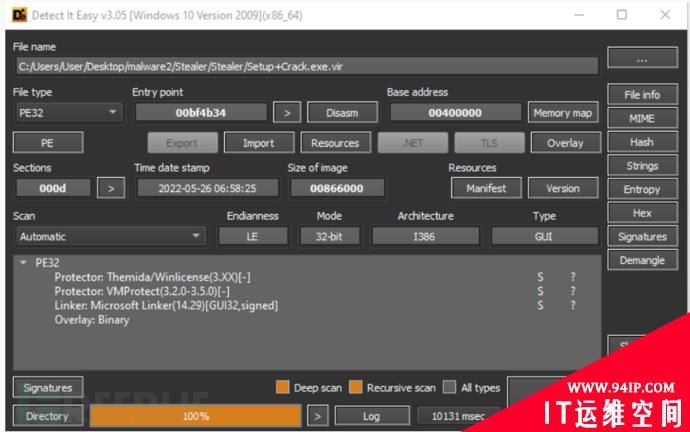690x432 pixels.
Task: Click the S link on the Themida row
Action: click(x=540, y=277)
